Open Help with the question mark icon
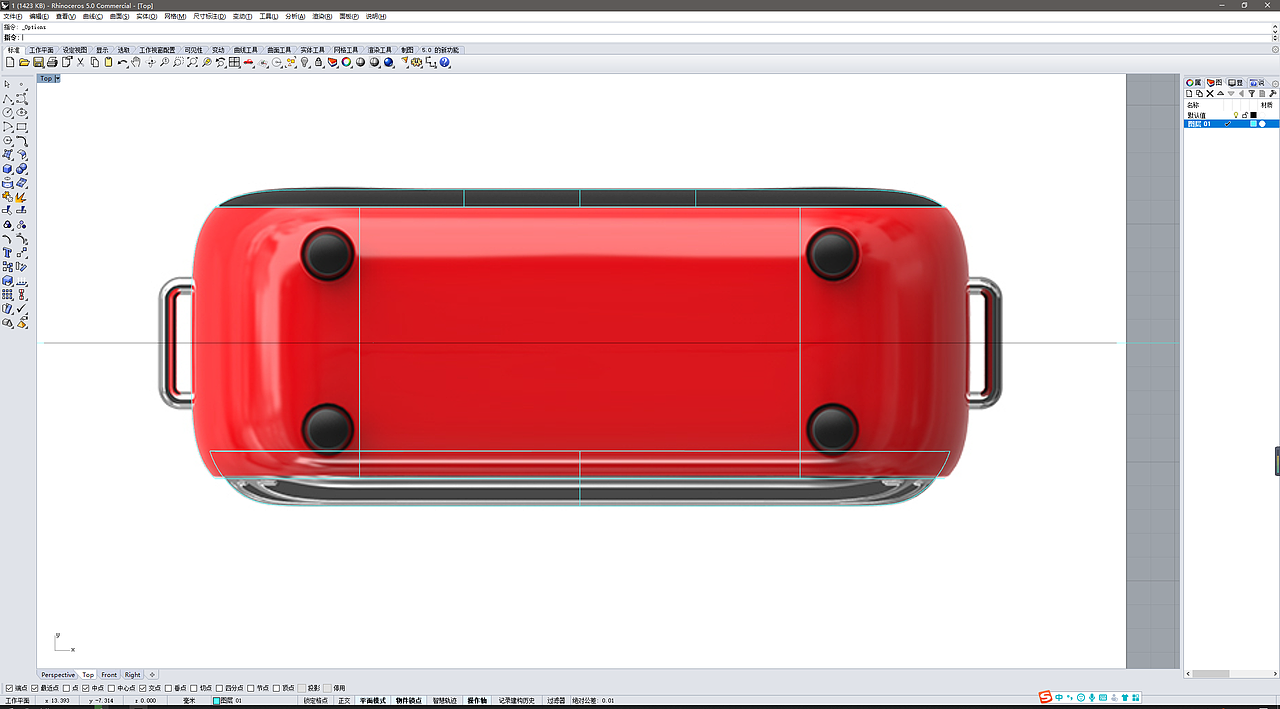1280x709 pixels. click(444, 62)
